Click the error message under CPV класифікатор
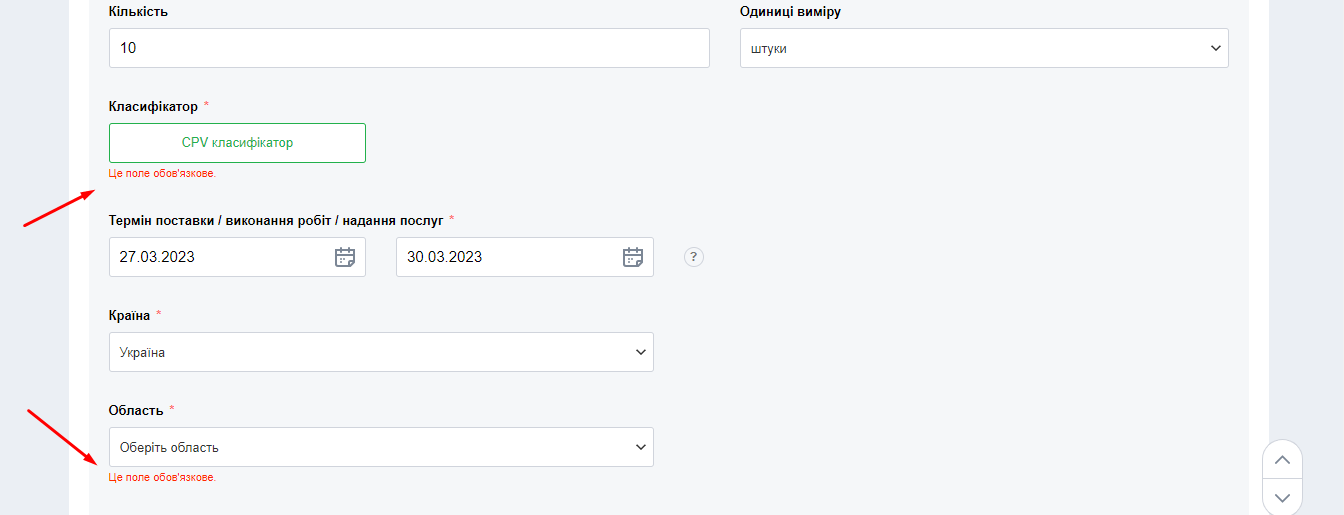 point(162,173)
